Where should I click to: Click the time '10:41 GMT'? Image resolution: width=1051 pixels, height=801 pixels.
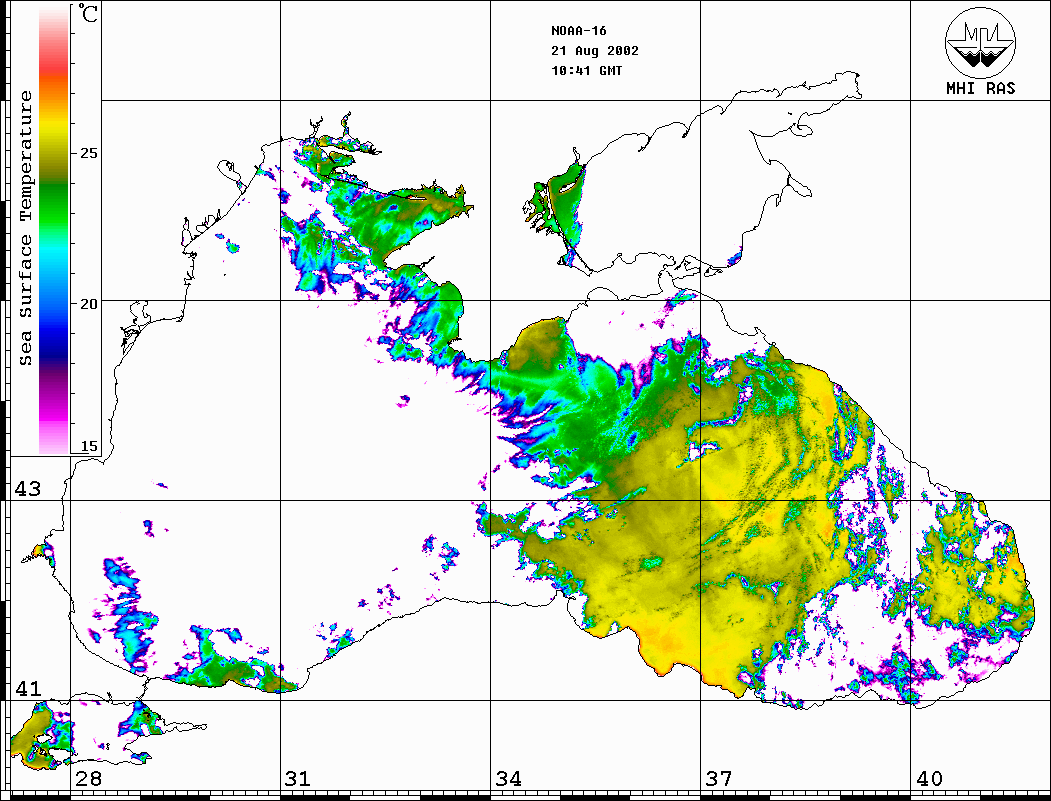click(x=586, y=71)
